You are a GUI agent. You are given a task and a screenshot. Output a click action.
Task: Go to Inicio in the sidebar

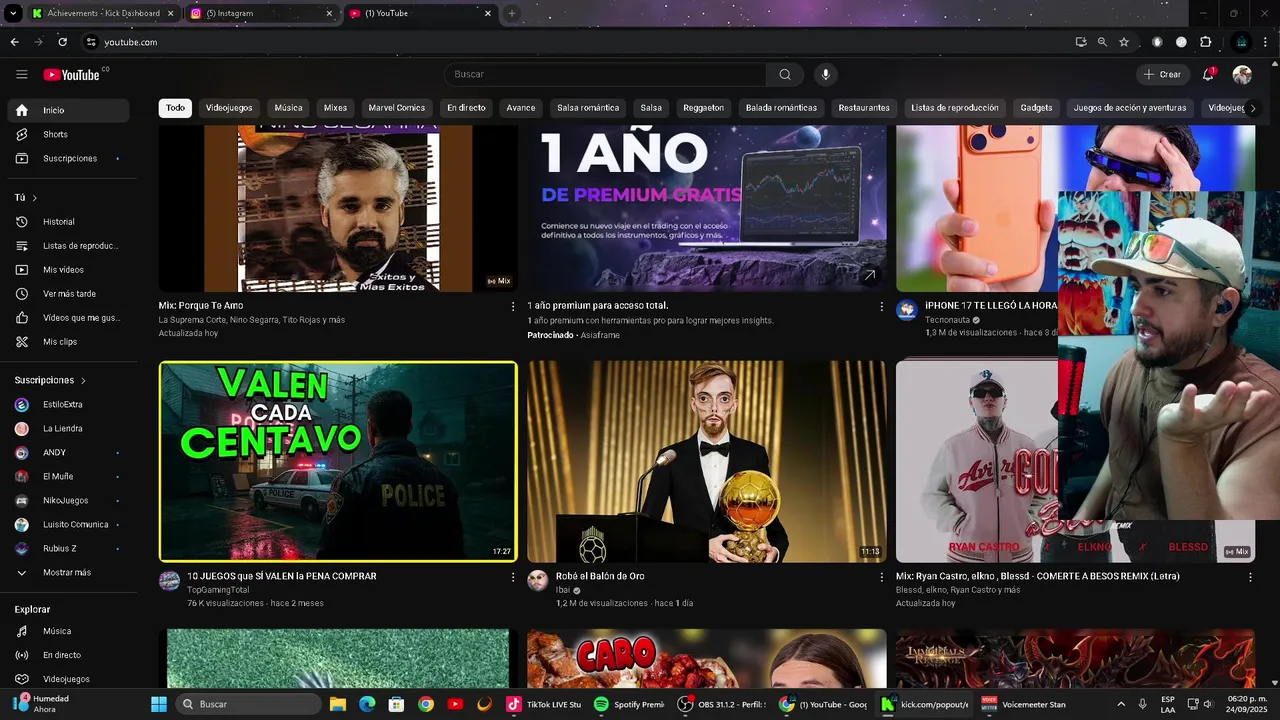pyautogui.click(x=68, y=110)
